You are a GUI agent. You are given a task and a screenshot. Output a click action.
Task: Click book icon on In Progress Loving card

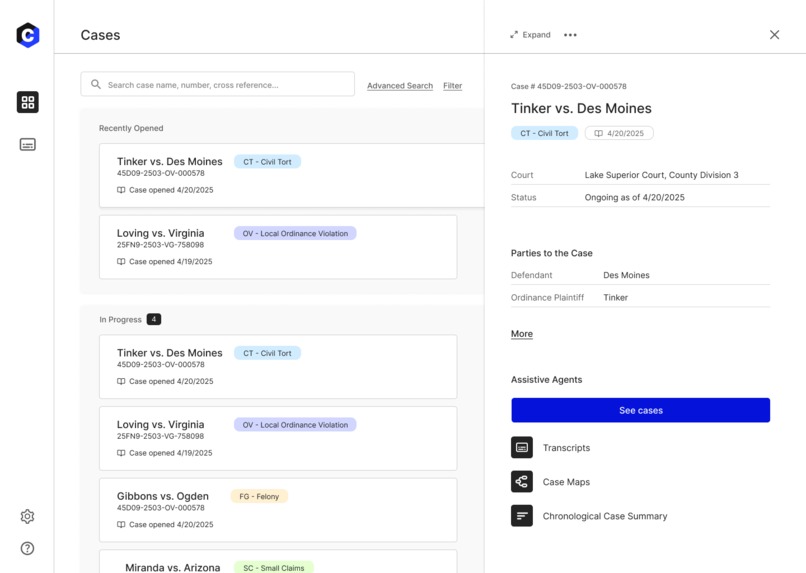click(121, 453)
